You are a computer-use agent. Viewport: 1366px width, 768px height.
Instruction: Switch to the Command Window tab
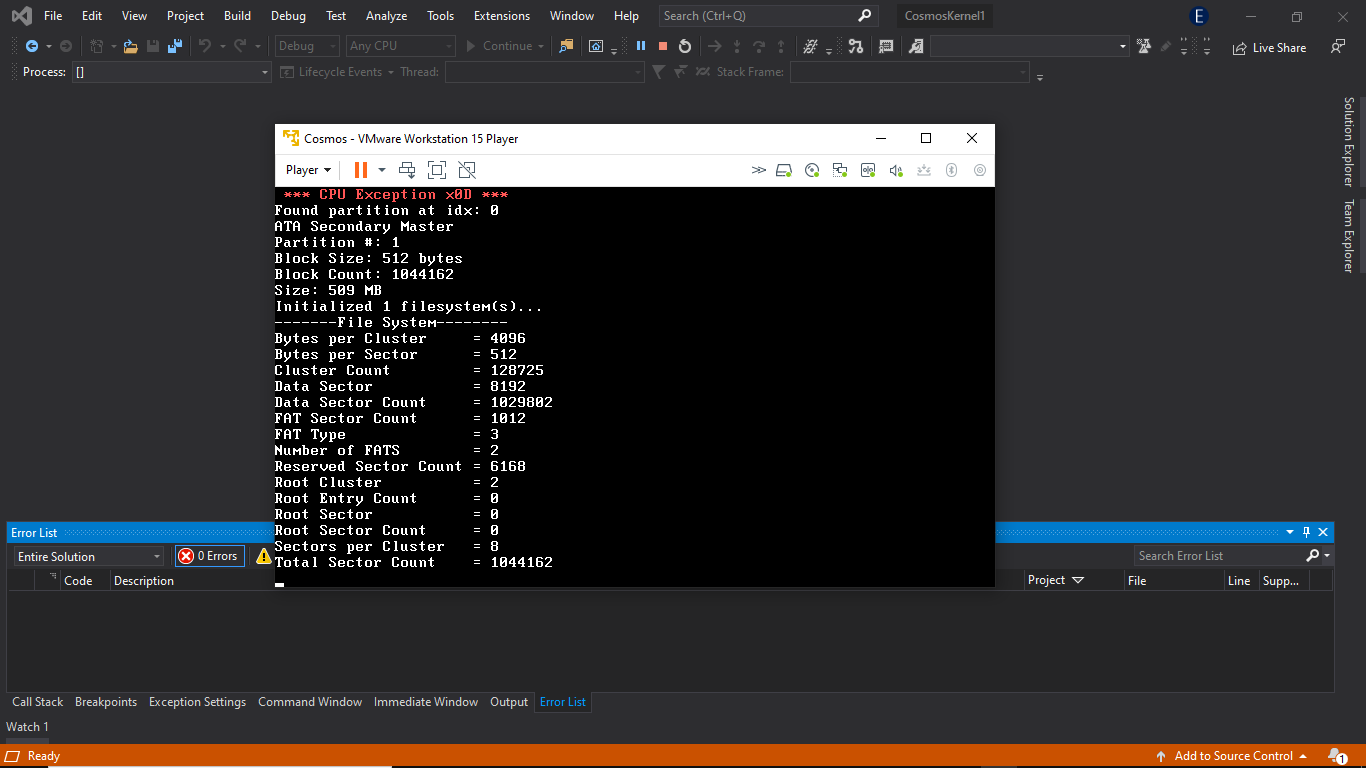coord(310,702)
